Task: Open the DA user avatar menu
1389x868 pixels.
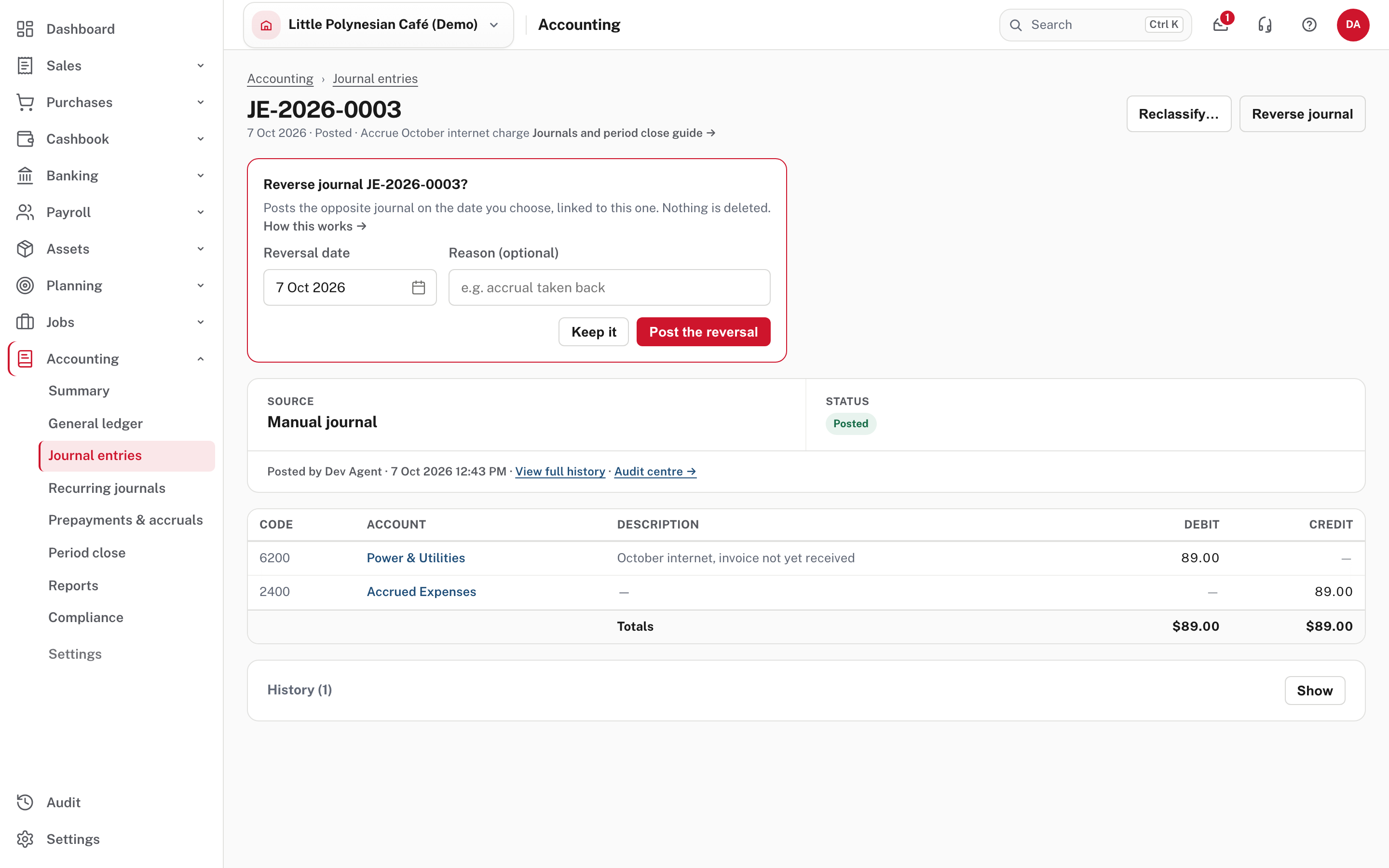Action: (x=1353, y=25)
